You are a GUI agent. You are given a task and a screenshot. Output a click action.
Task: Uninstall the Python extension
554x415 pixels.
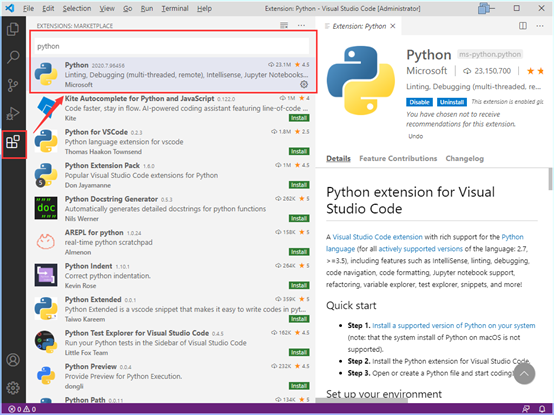pos(452,102)
